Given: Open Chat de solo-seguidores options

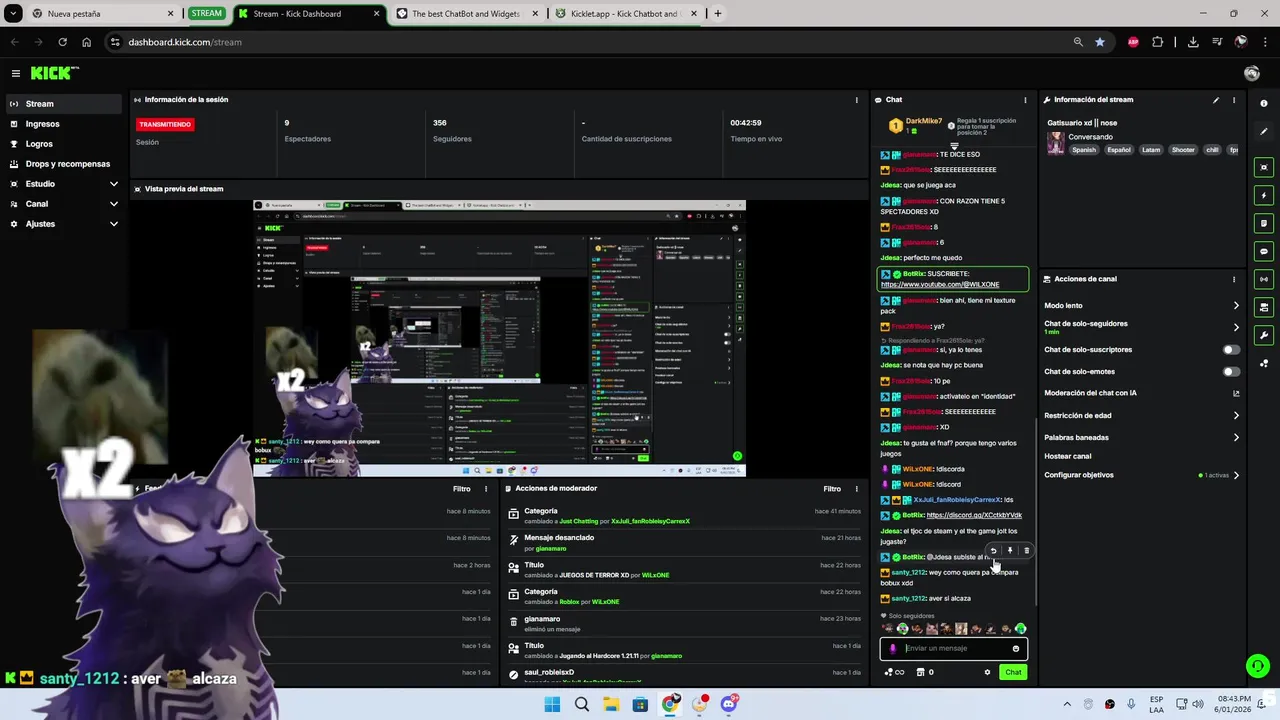Looking at the screenshot, I should pos(1141,327).
